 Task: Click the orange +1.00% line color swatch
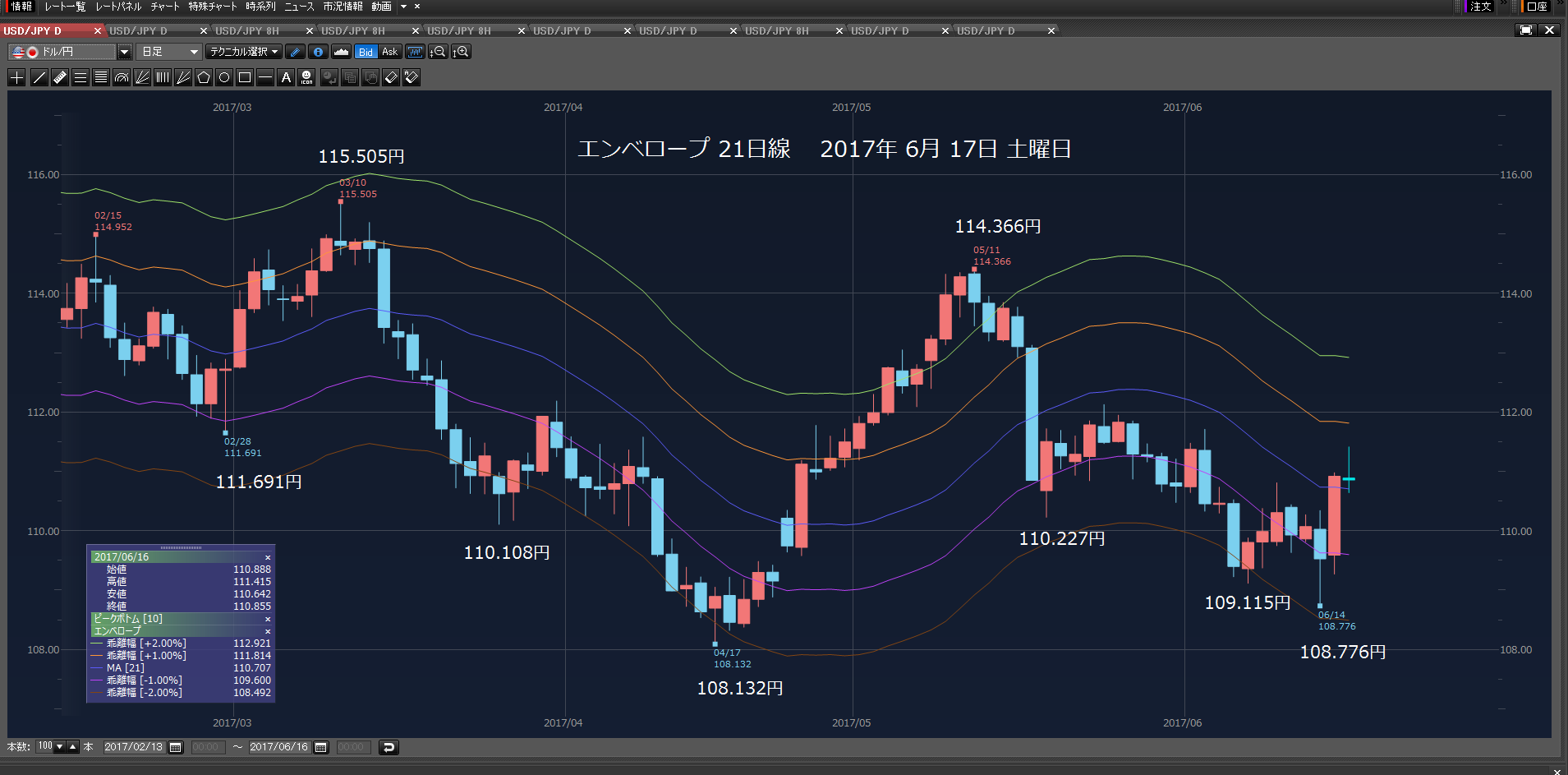tap(97, 656)
